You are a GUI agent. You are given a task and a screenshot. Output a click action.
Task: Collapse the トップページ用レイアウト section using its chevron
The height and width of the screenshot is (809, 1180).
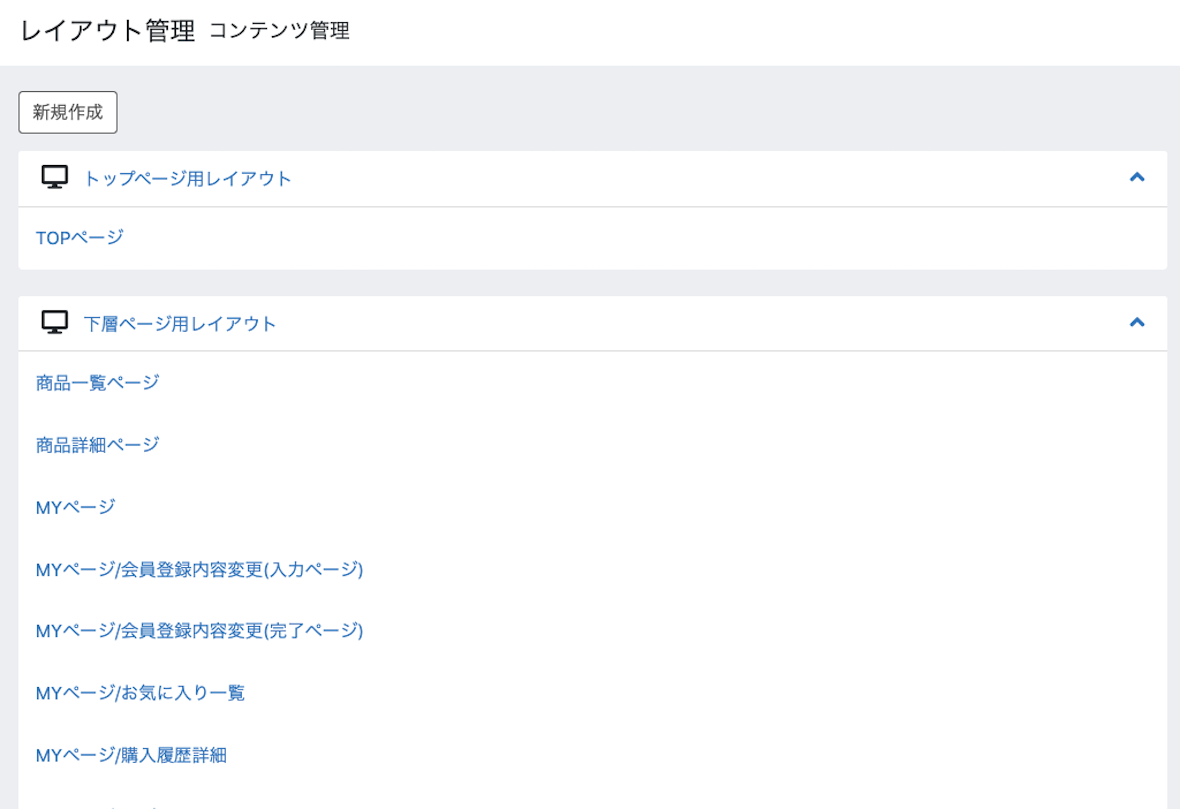pyautogui.click(x=1136, y=178)
